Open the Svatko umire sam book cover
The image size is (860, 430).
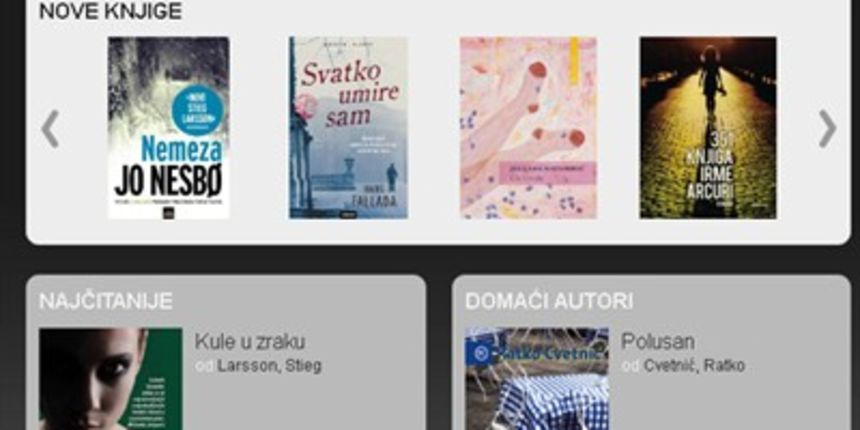pyautogui.click(x=348, y=128)
